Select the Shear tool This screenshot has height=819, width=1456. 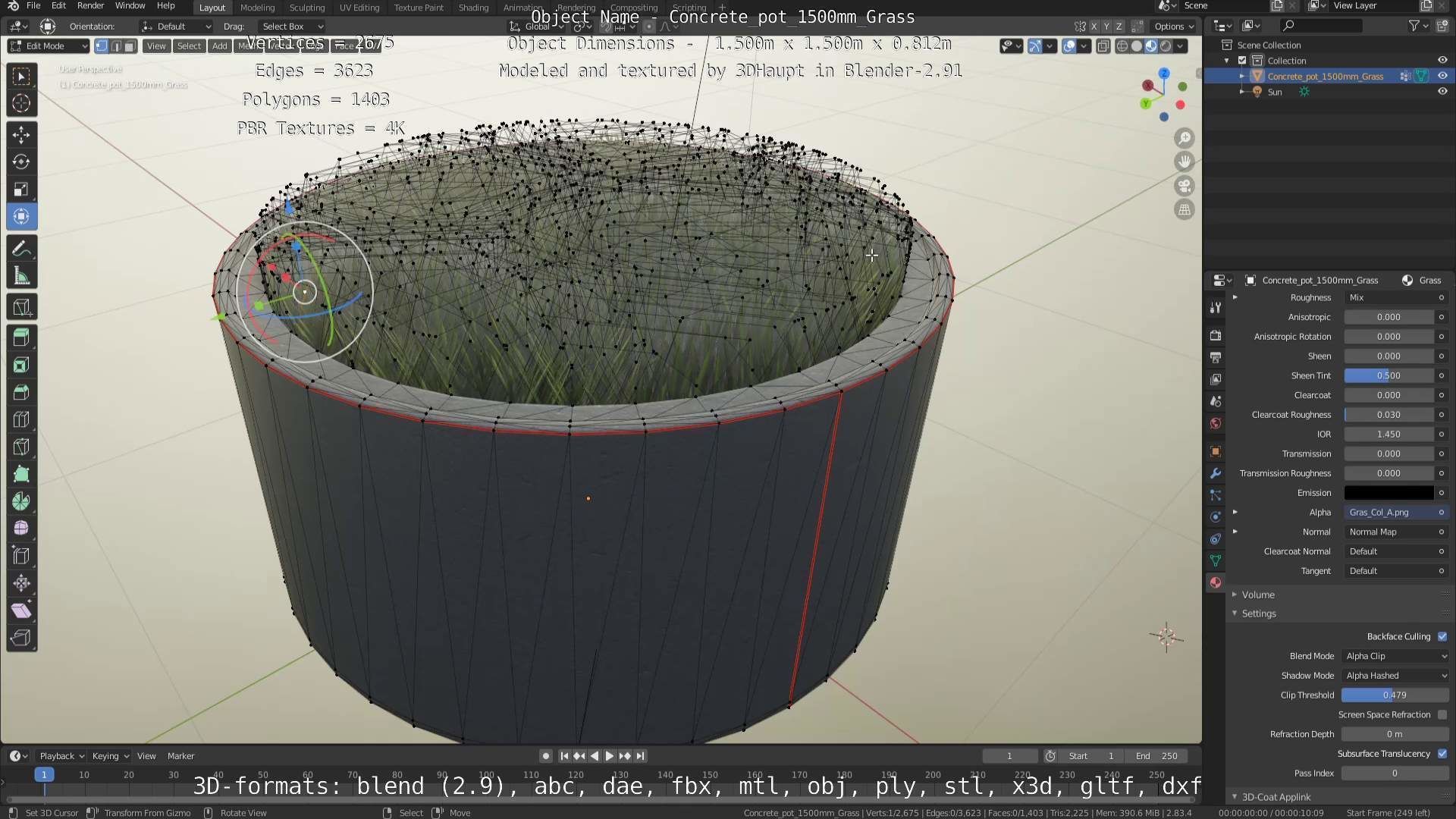pyautogui.click(x=21, y=610)
